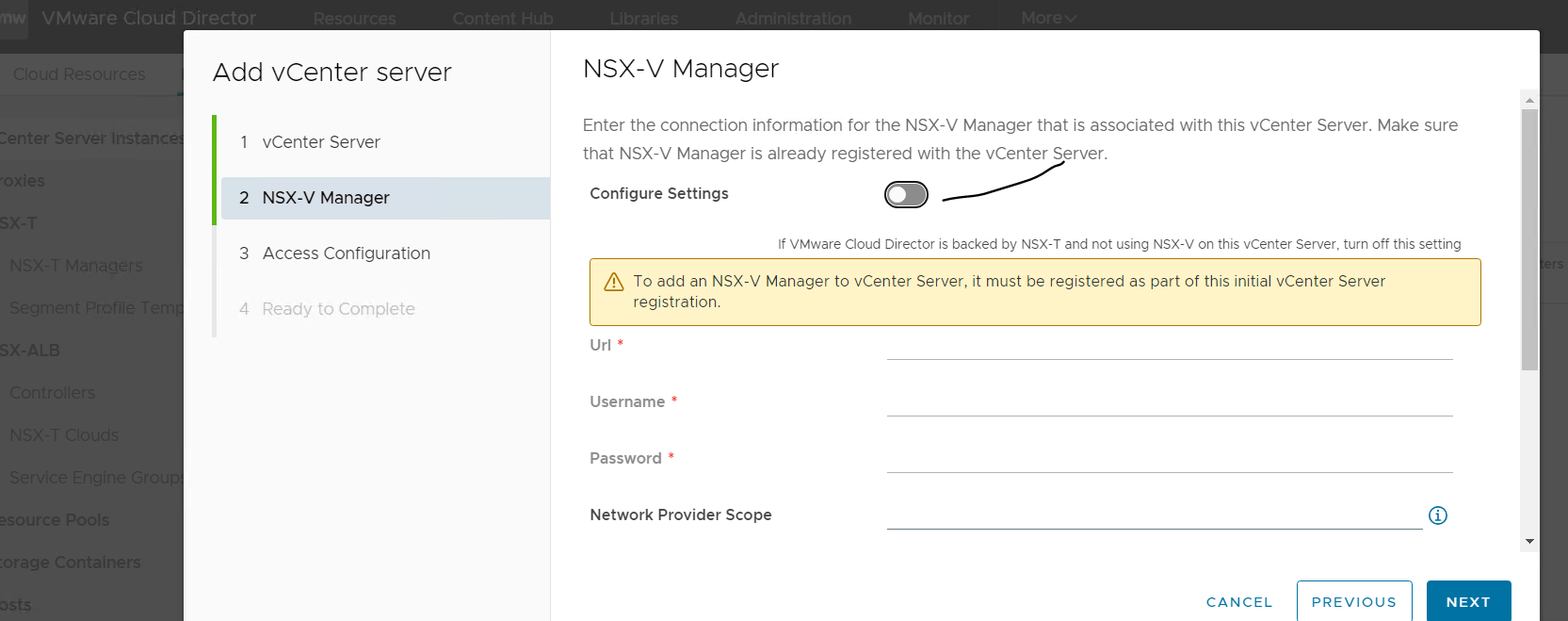Select vCenter Server Instances in the sidebar
The width and height of the screenshot is (1568, 621).
[x=91, y=139]
